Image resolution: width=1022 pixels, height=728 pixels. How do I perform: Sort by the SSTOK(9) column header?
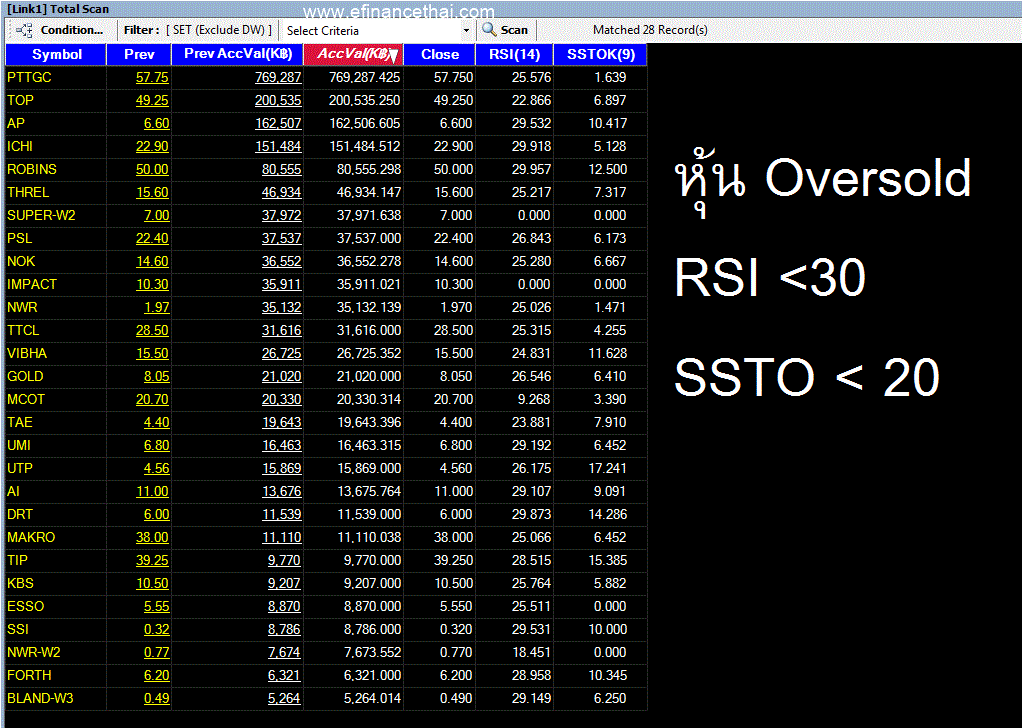coord(600,54)
